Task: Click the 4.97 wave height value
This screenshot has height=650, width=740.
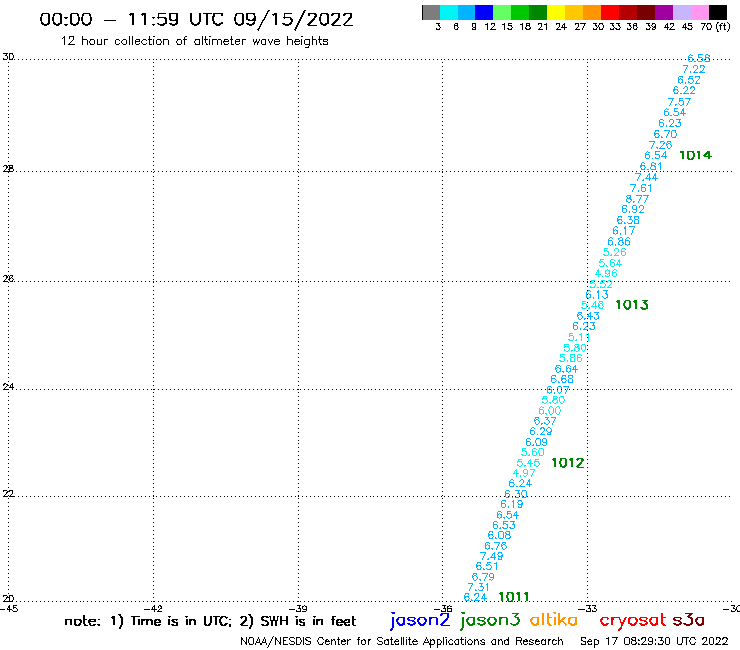Action: pyautogui.click(x=524, y=473)
